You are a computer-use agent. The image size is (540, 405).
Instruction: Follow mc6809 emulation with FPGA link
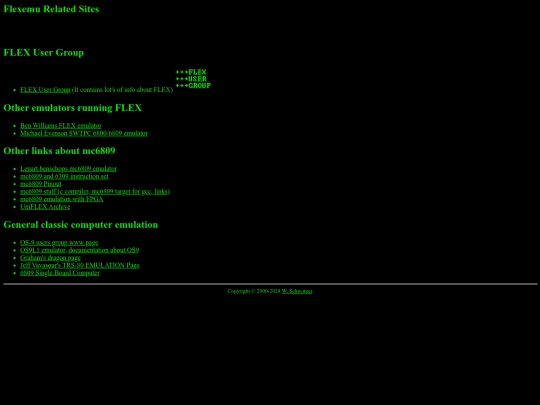[x=61, y=199]
